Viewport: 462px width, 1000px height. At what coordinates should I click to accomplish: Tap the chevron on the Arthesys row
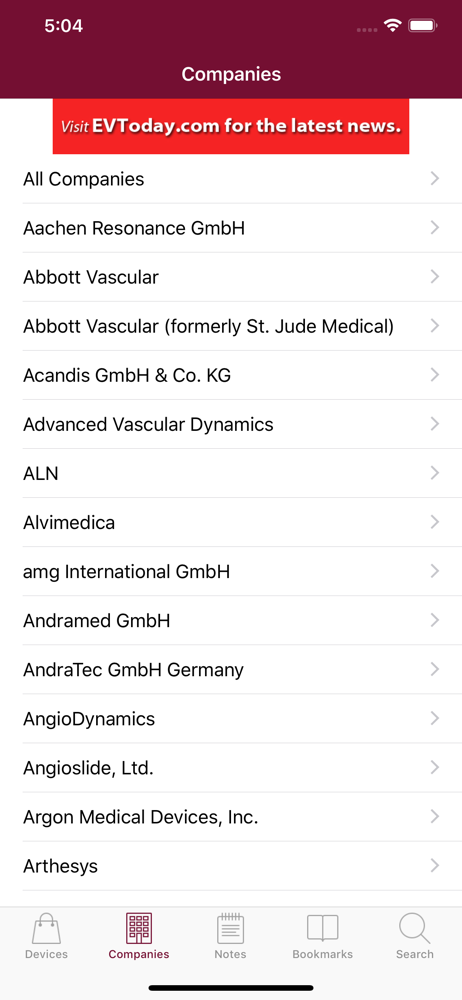tap(435, 866)
